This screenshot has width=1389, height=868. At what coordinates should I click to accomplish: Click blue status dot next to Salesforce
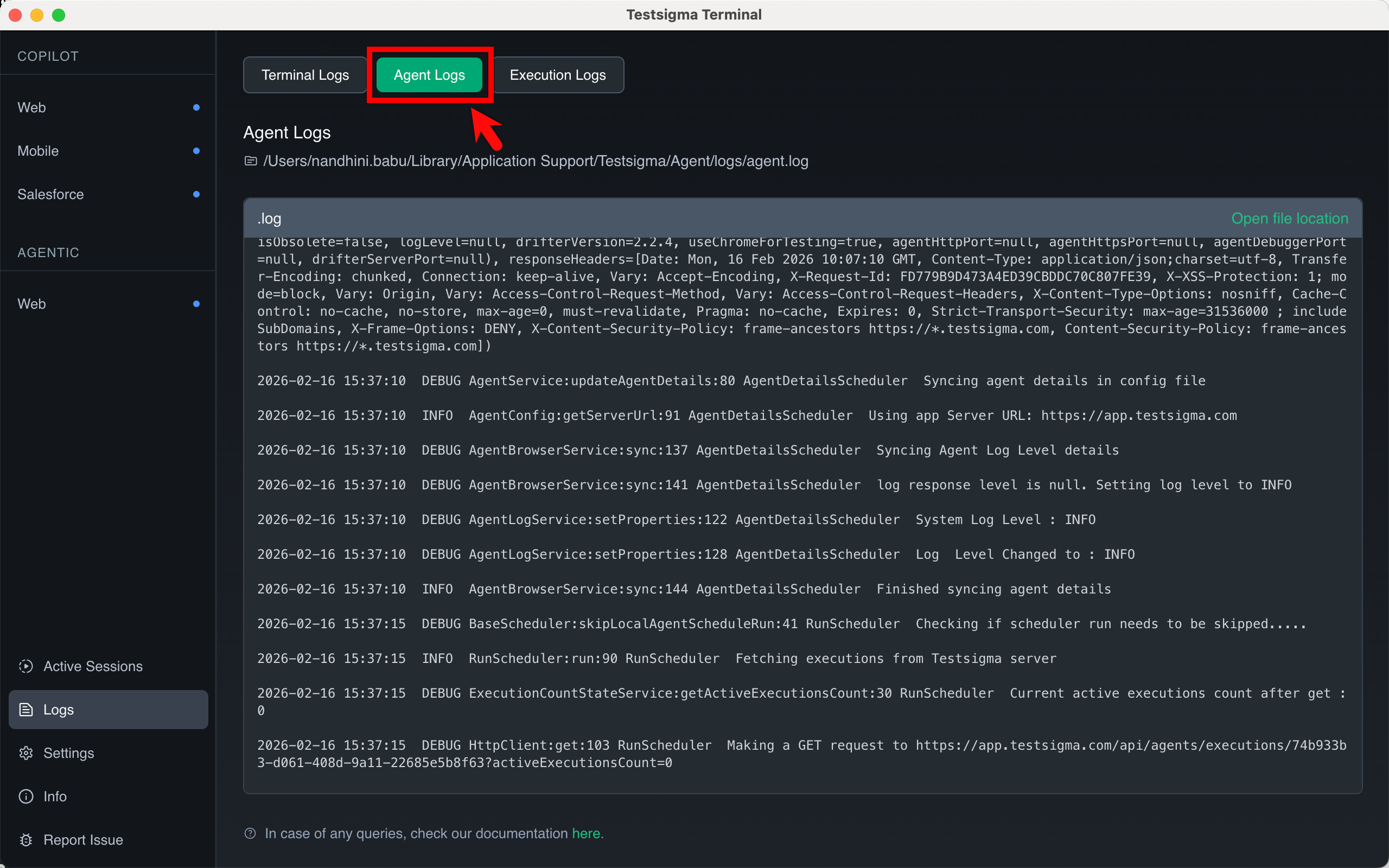(196, 195)
